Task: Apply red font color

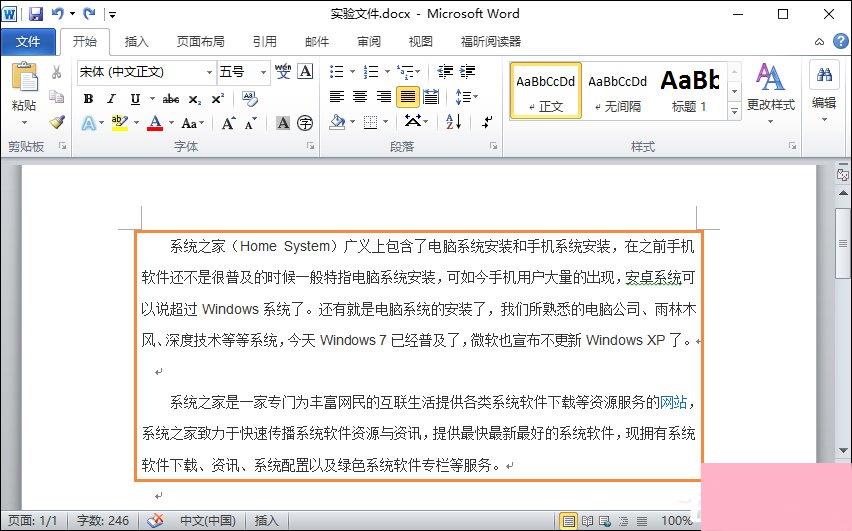Action: click(155, 123)
